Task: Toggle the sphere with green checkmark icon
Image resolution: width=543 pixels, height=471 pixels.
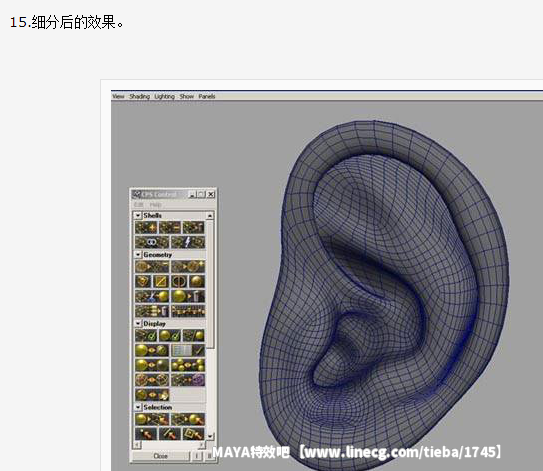Action: [170, 335]
